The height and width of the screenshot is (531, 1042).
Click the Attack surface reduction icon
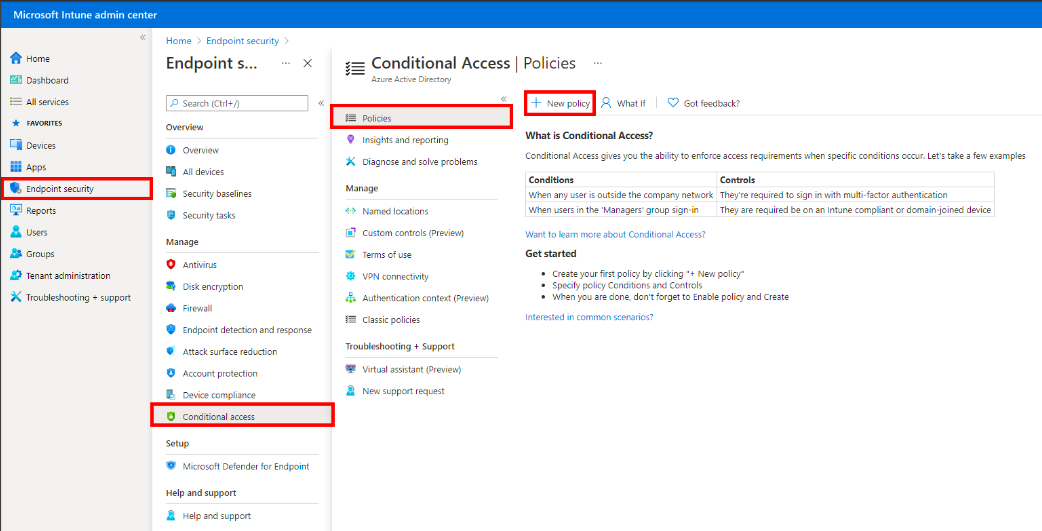click(171, 352)
